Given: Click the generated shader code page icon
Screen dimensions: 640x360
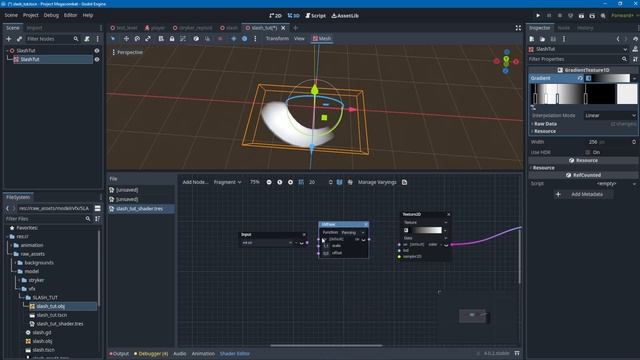Looking at the screenshot, I should tap(404, 182).
